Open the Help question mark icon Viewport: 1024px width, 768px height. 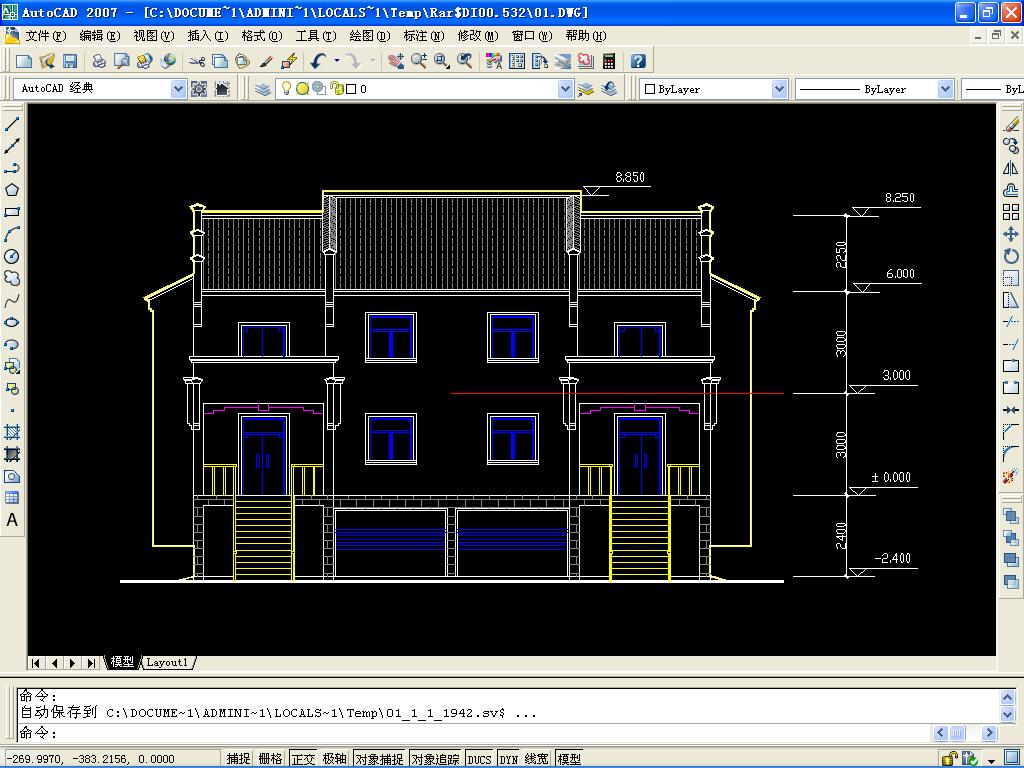pos(638,61)
